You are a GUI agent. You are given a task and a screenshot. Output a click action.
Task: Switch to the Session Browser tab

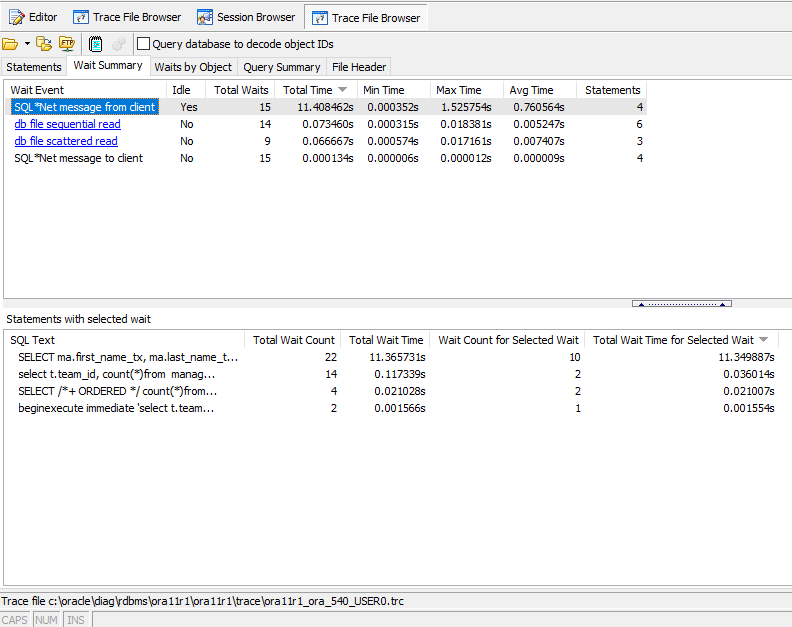tap(246, 17)
